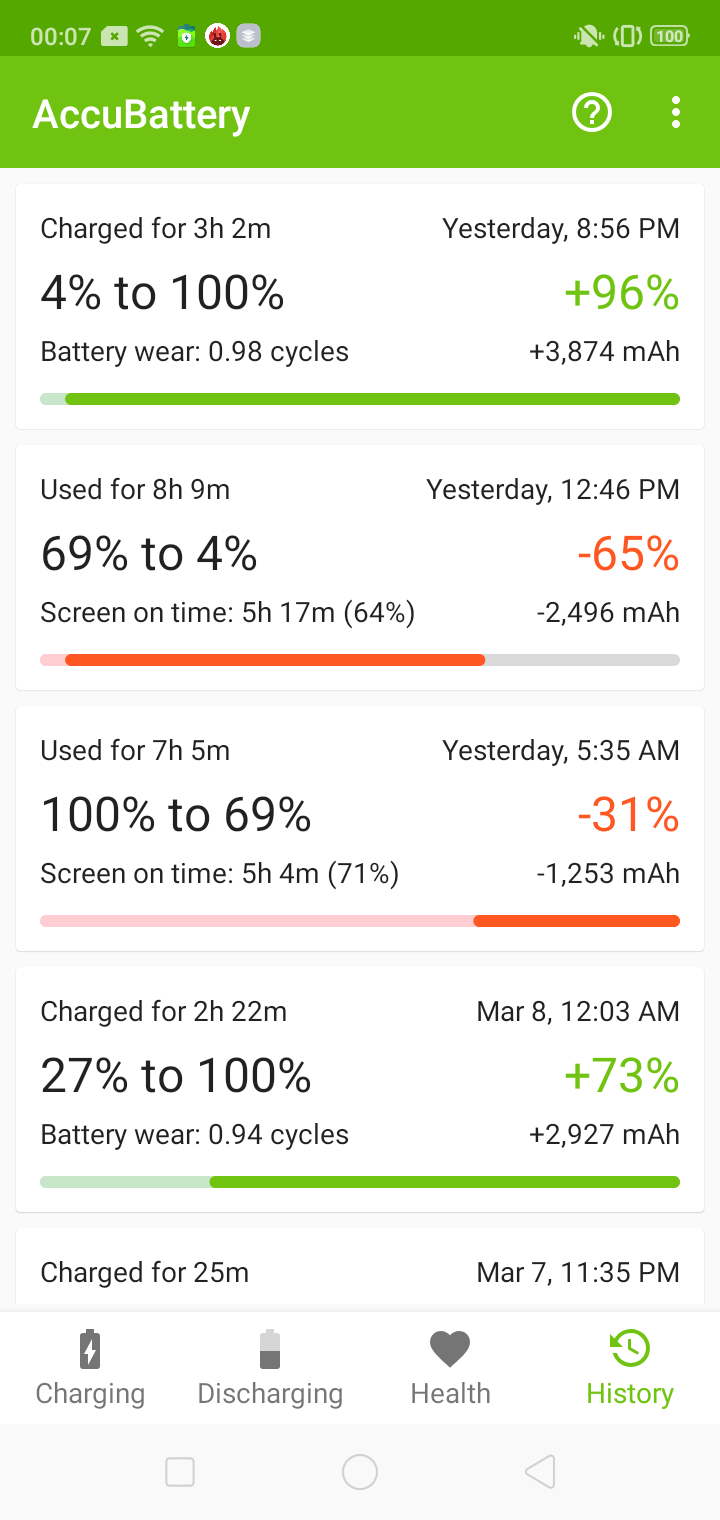Tap the Charging tab battery icon
This screenshot has width=720, height=1520.
point(90,1349)
